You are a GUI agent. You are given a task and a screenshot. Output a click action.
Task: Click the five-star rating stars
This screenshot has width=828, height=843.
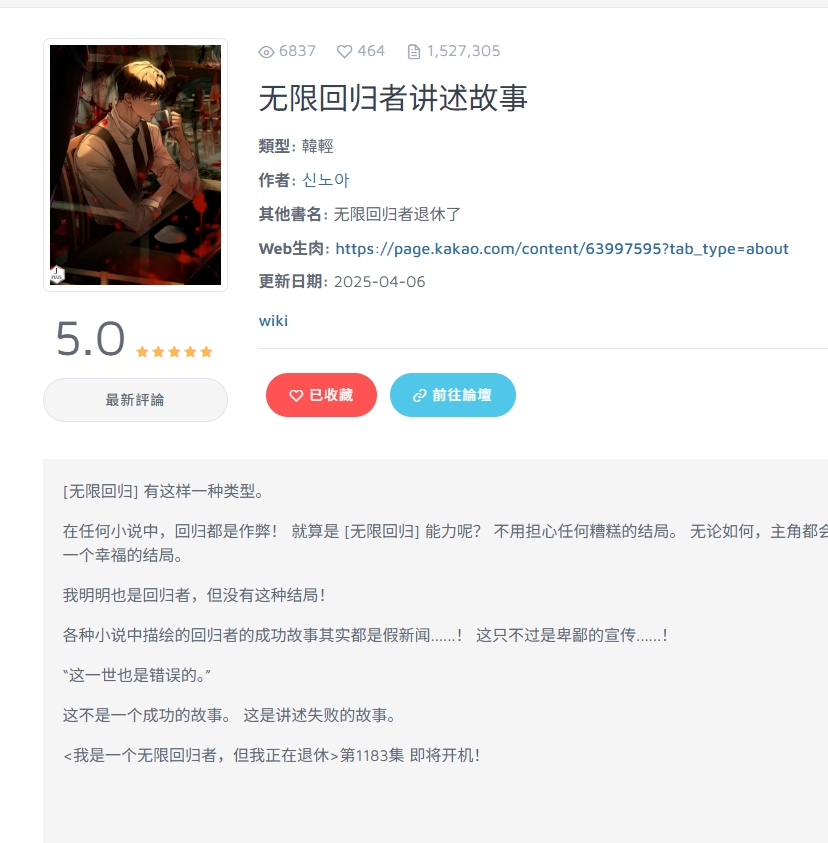tap(174, 352)
